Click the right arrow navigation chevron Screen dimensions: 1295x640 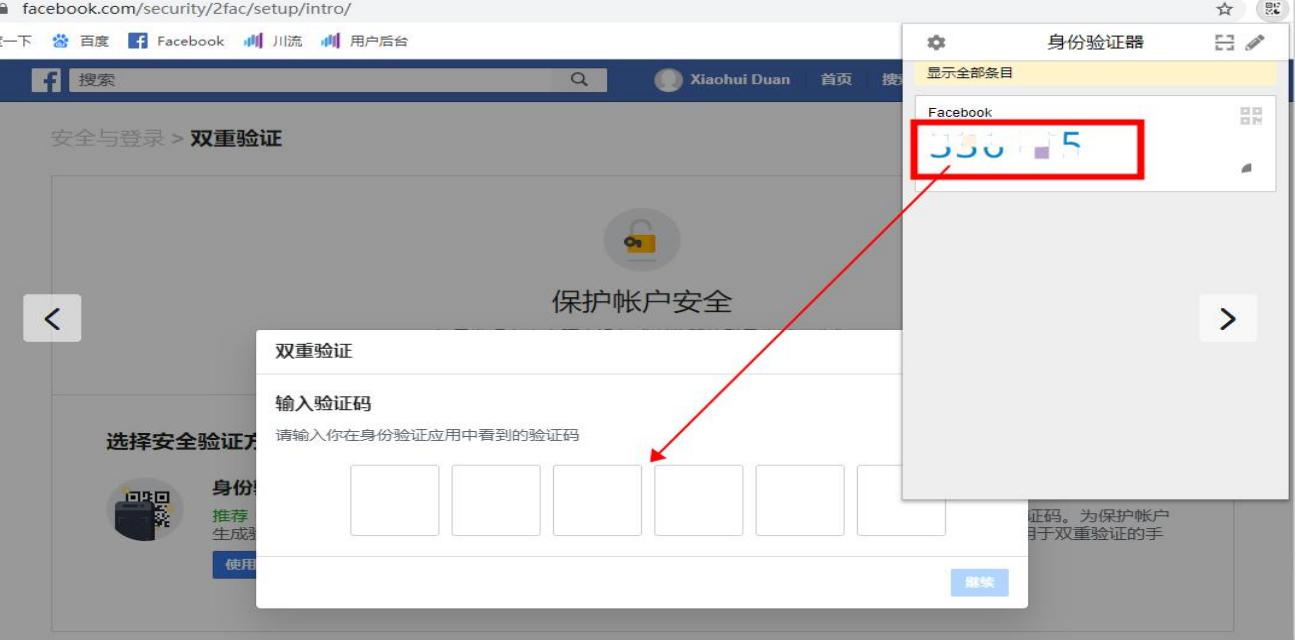[x=1228, y=318]
